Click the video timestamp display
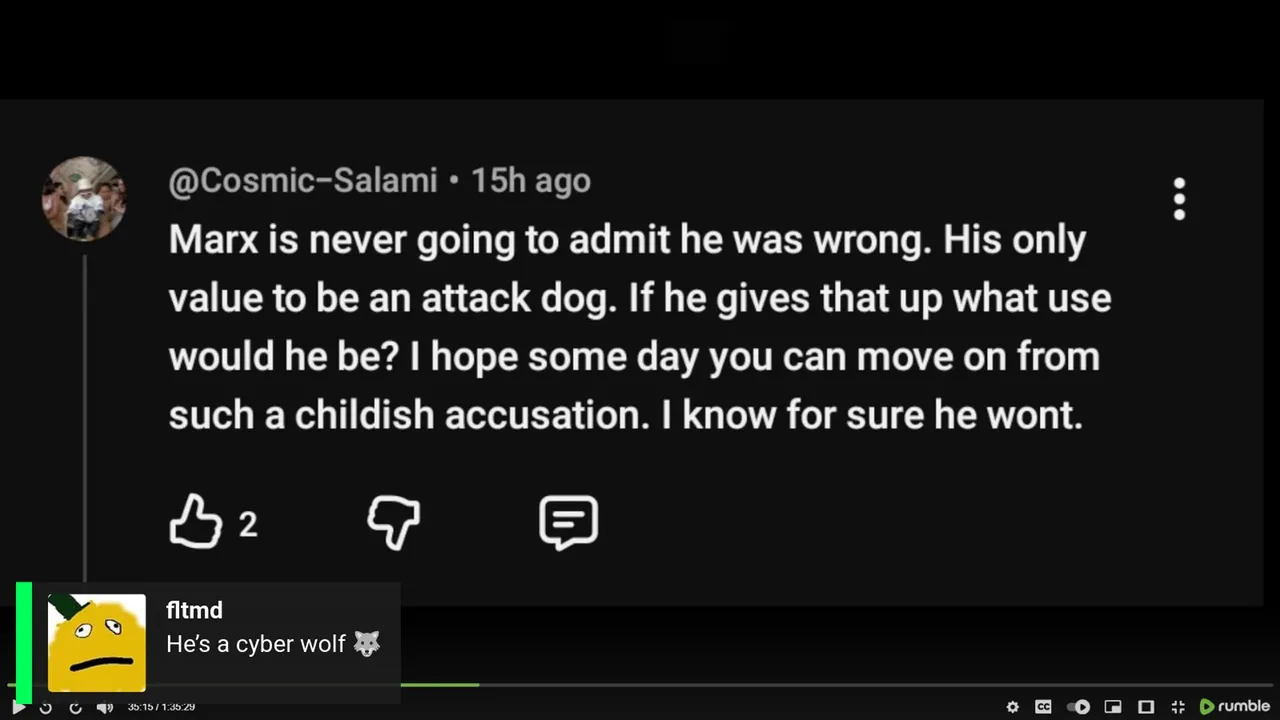 pos(161,707)
